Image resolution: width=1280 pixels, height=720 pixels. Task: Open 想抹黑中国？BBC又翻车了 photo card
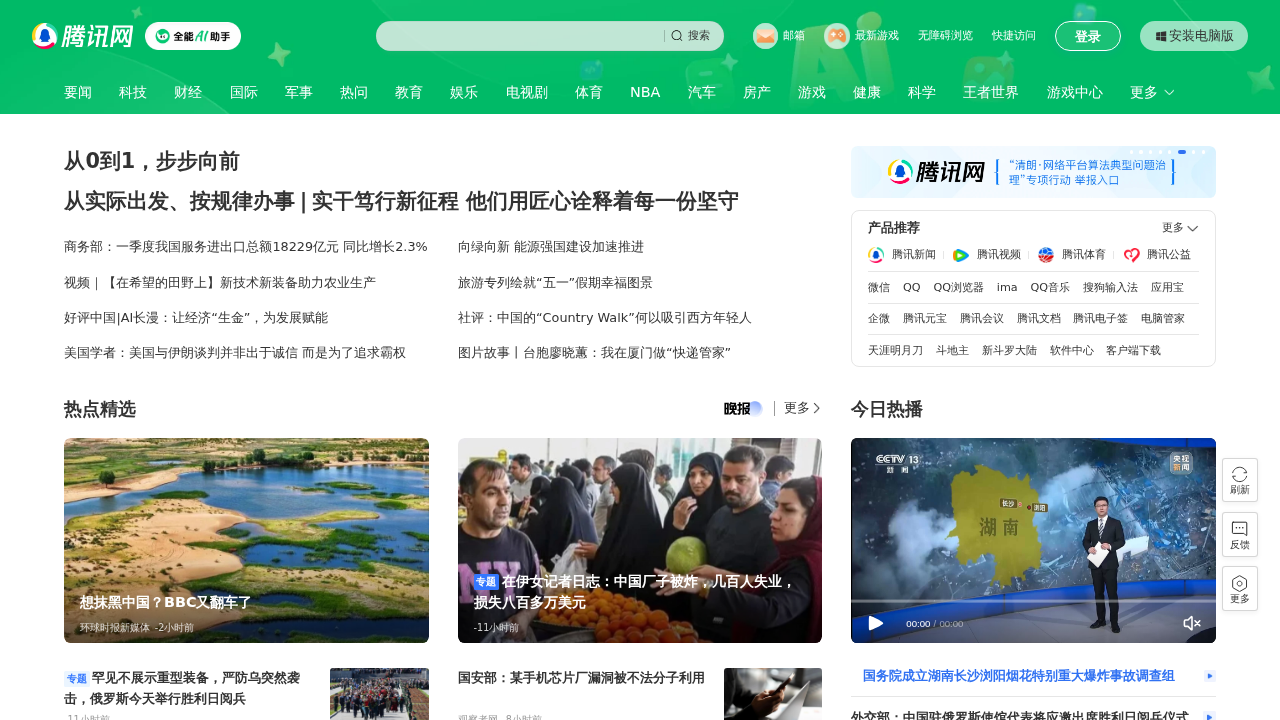pyautogui.click(x=246, y=540)
